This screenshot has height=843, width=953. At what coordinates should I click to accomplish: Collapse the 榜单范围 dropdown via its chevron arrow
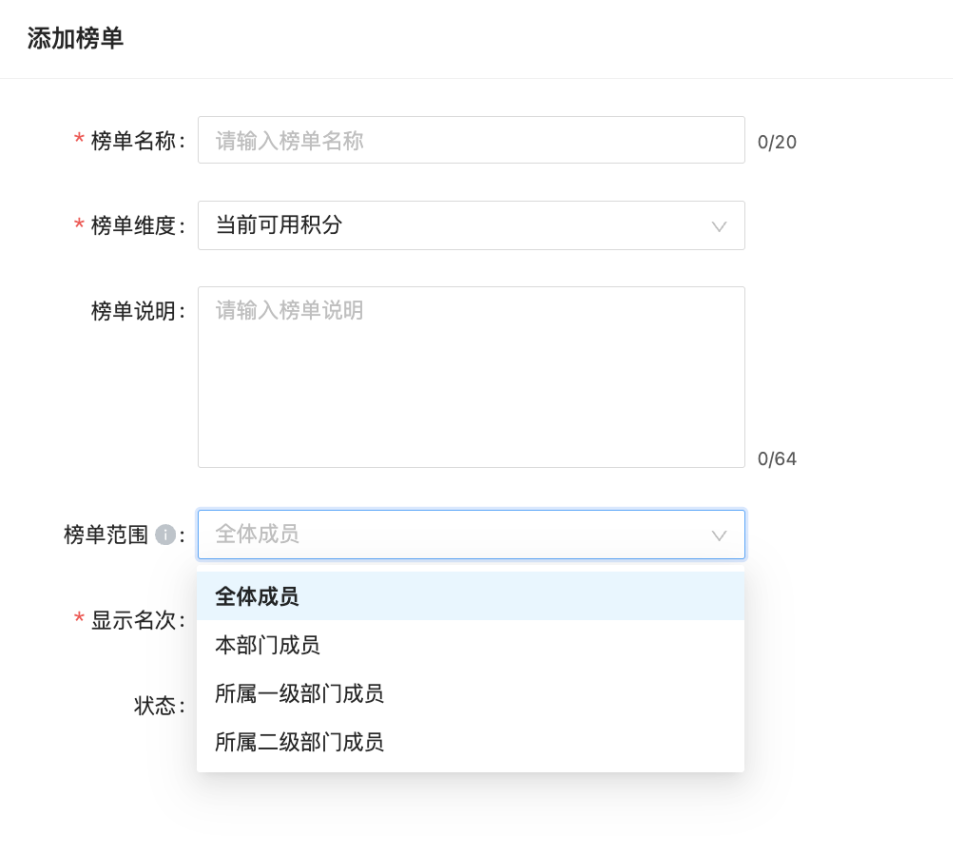719,535
